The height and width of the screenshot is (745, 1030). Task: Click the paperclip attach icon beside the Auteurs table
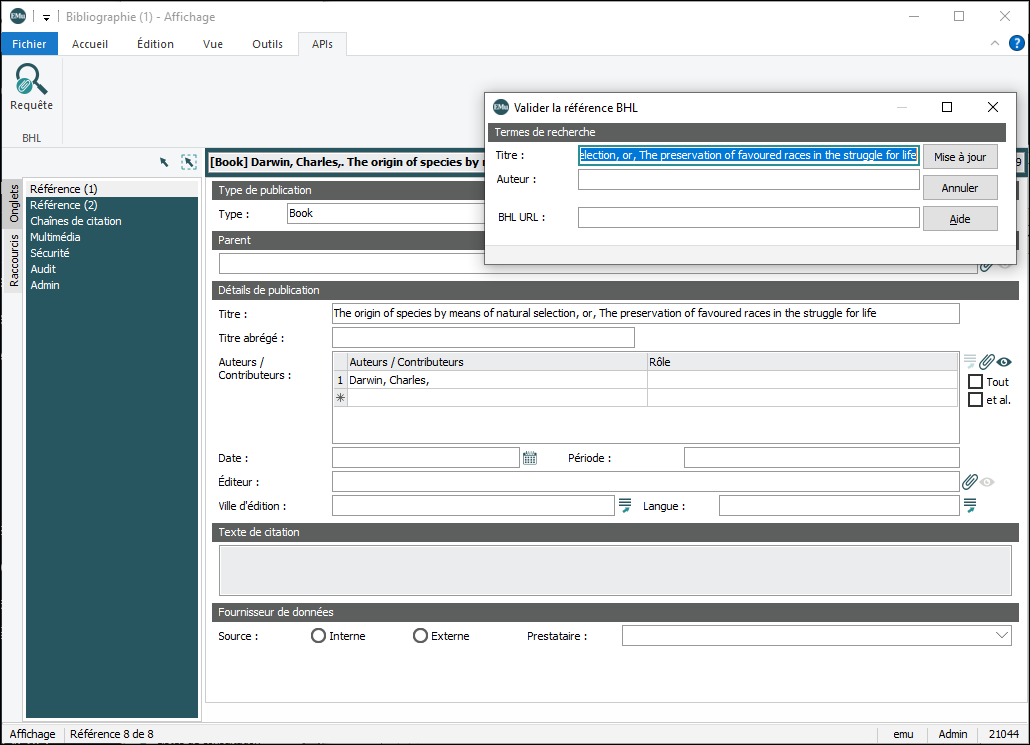point(986,362)
